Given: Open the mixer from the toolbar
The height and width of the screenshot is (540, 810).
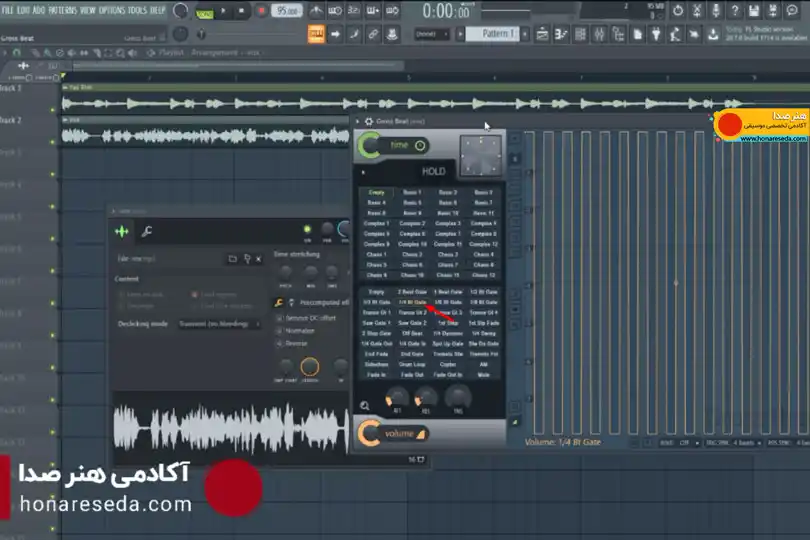Looking at the screenshot, I should pyautogui.click(x=599, y=35).
